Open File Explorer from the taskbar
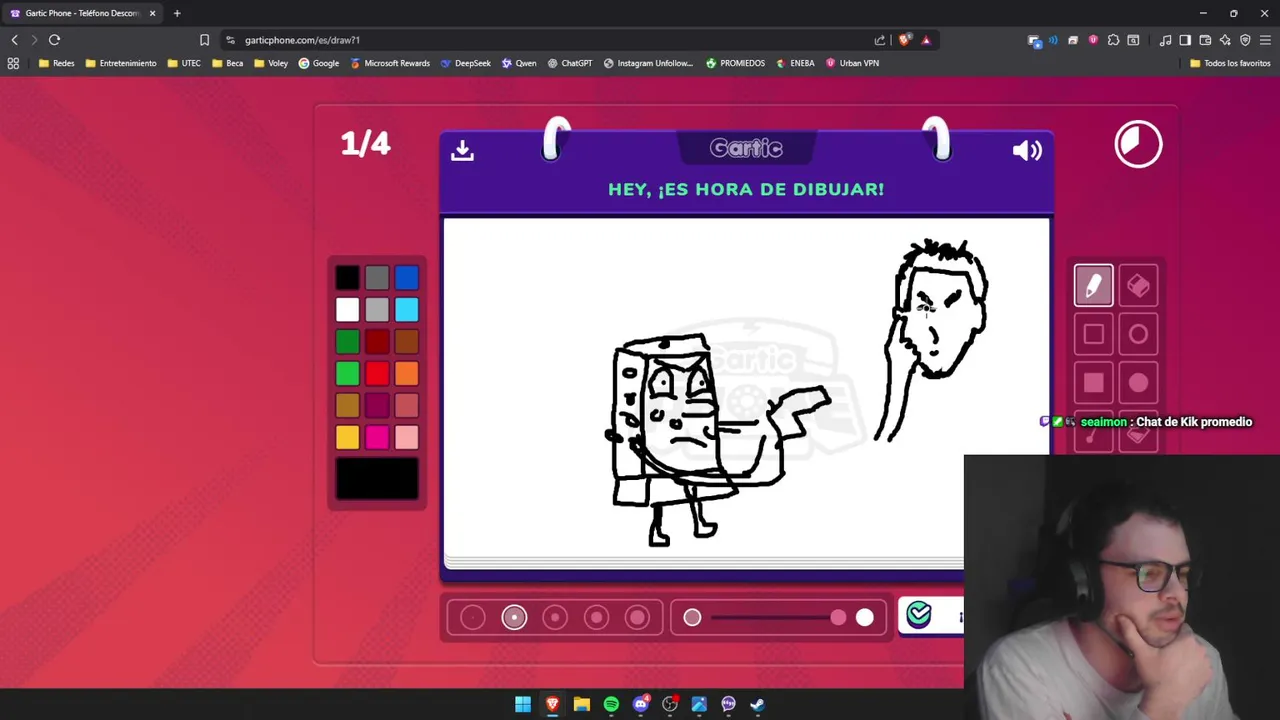The height and width of the screenshot is (720, 1280). point(582,704)
